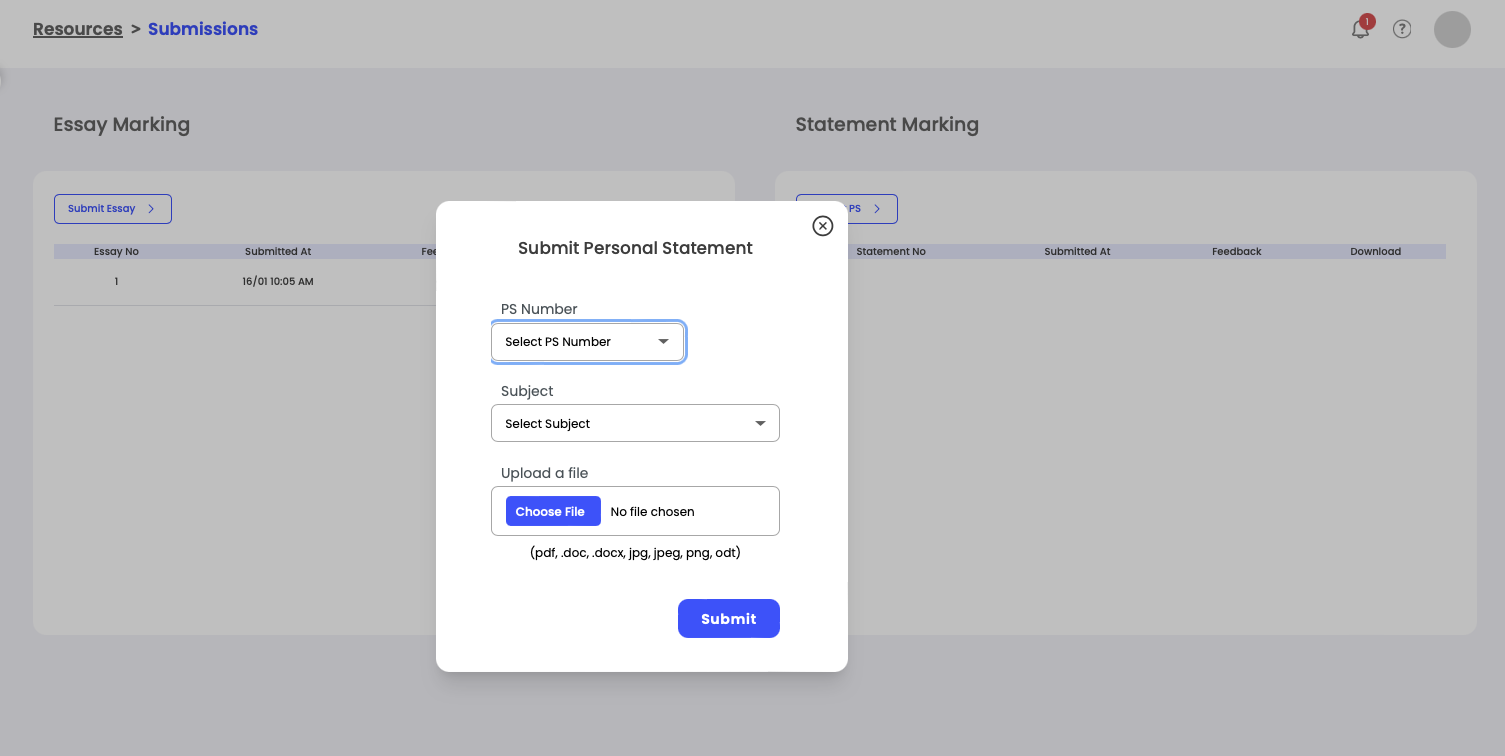Click the Submit Essay button
The width and height of the screenshot is (1505, 756).
pyautogui.click(x=113, y=209)
